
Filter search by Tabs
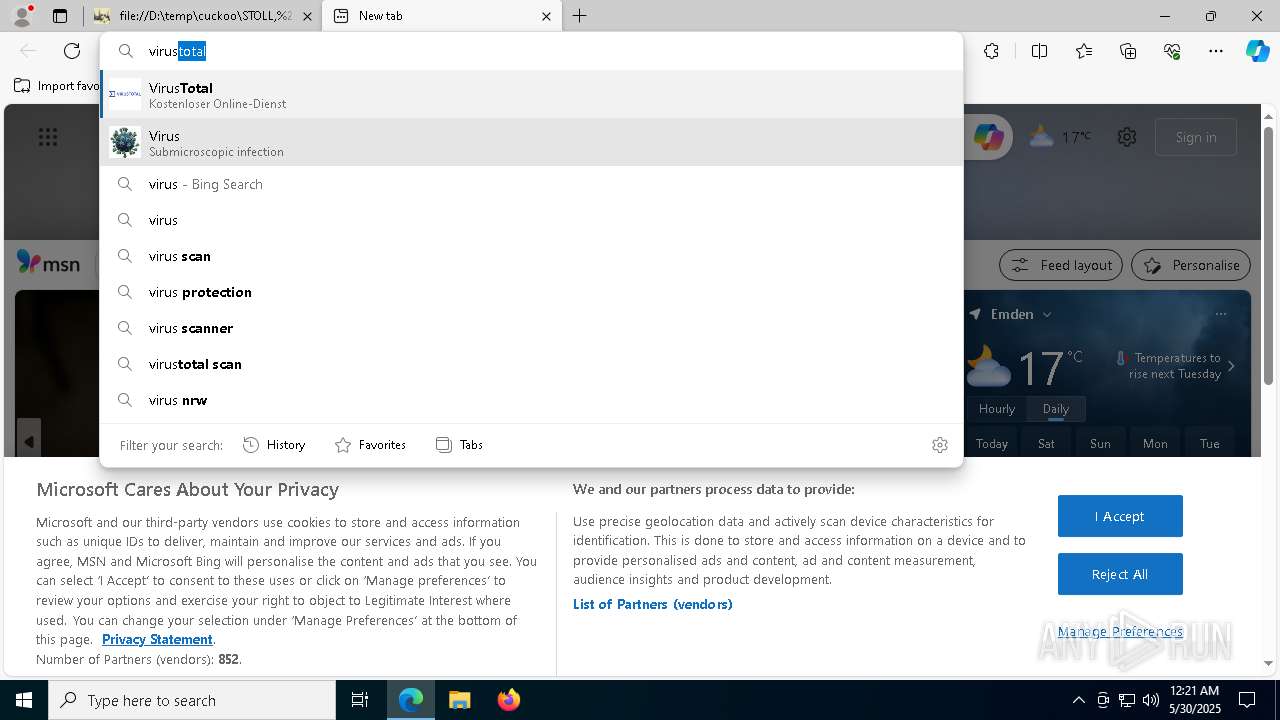460,445
